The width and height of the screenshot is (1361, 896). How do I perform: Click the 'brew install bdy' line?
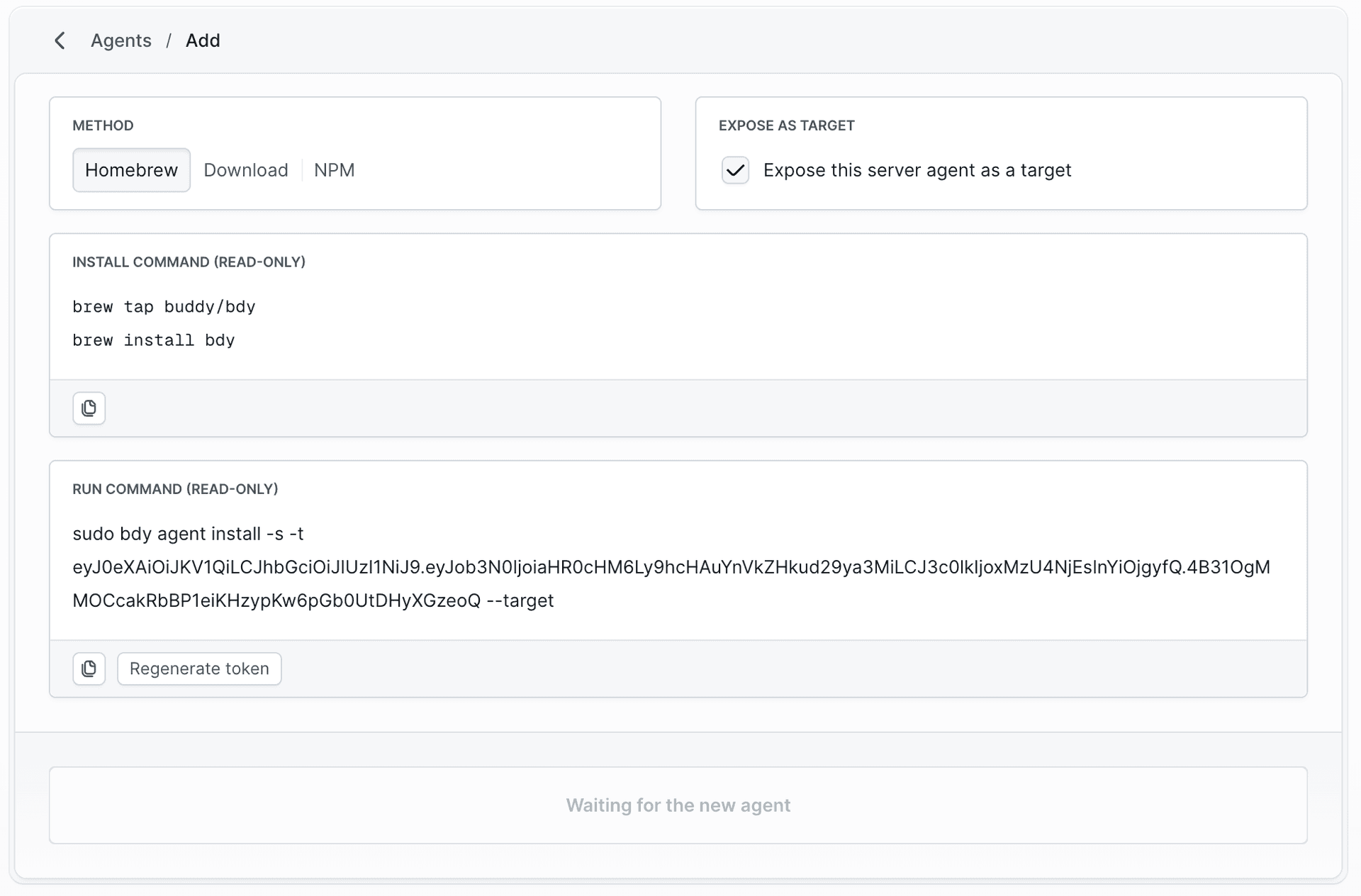(154, 340)
